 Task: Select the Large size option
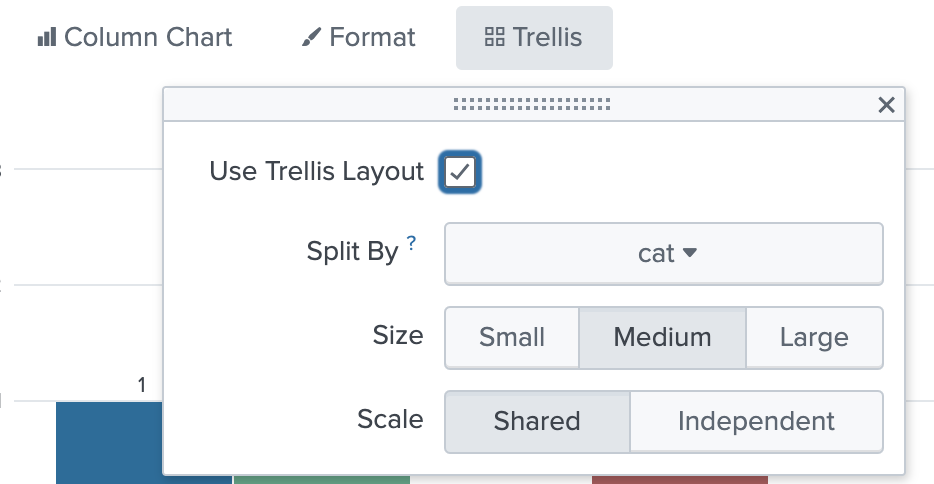point(814,338)
